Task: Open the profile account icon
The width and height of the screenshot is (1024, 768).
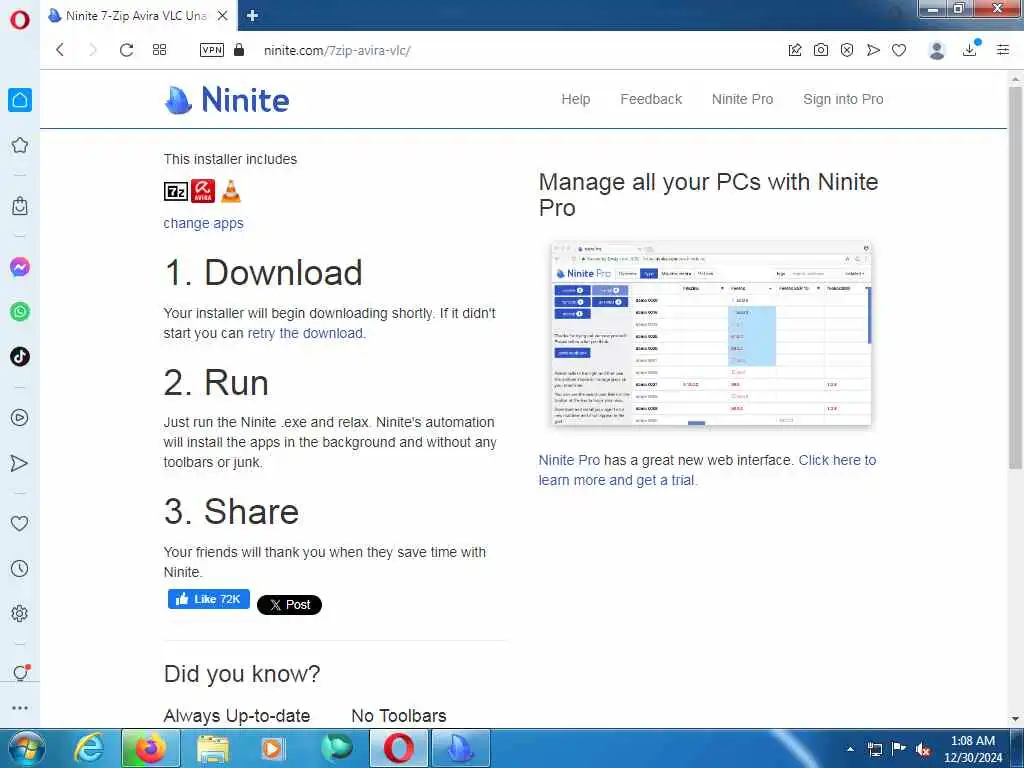Action: tap(937, 50)
